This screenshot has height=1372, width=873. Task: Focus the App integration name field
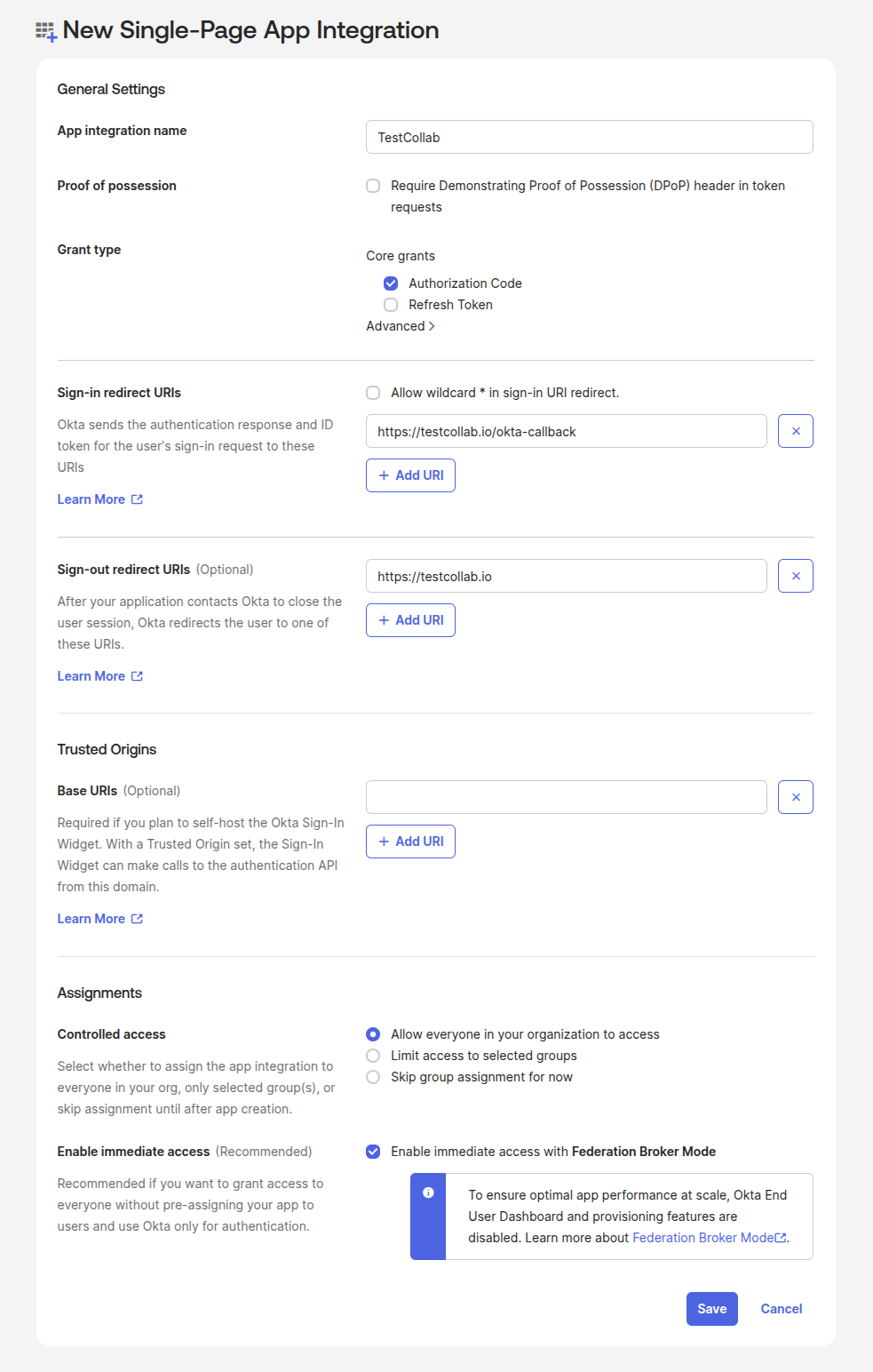pyautogui.click(x=589, y=137)
